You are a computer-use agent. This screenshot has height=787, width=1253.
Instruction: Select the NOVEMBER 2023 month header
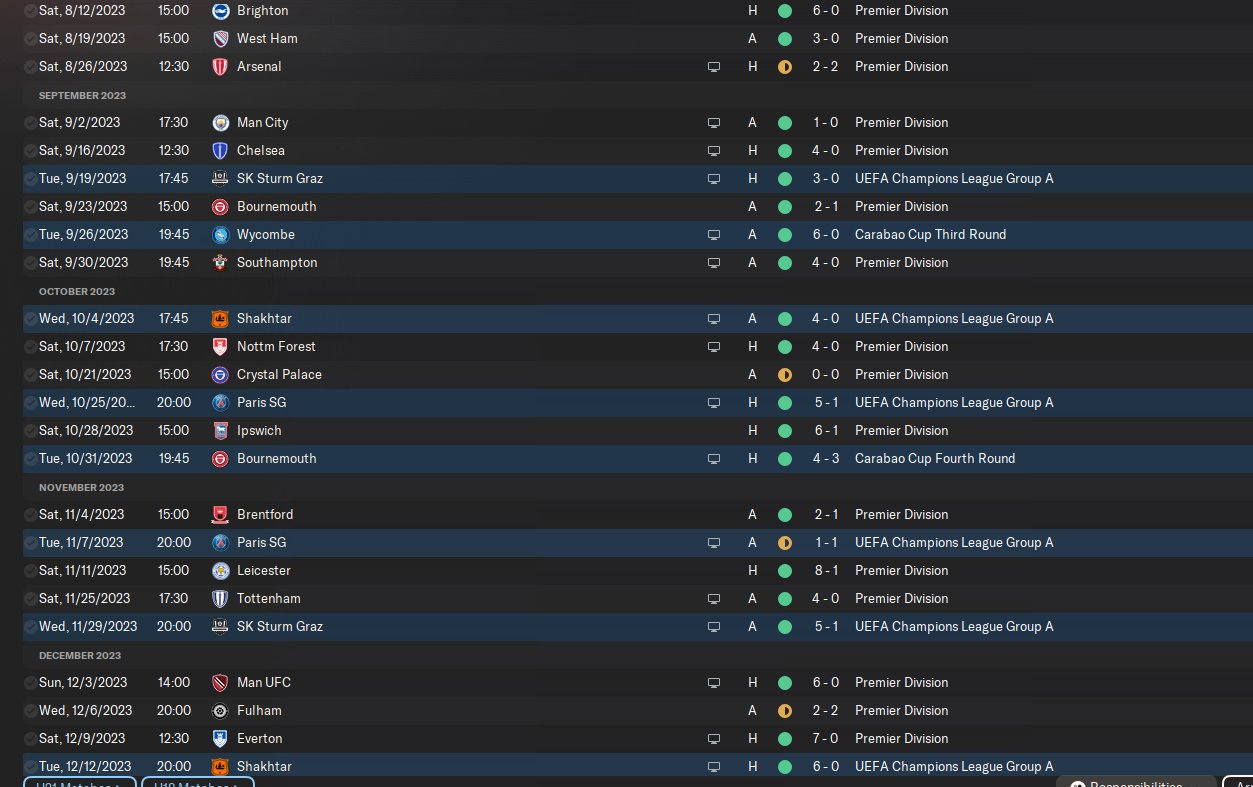point(81,488)
